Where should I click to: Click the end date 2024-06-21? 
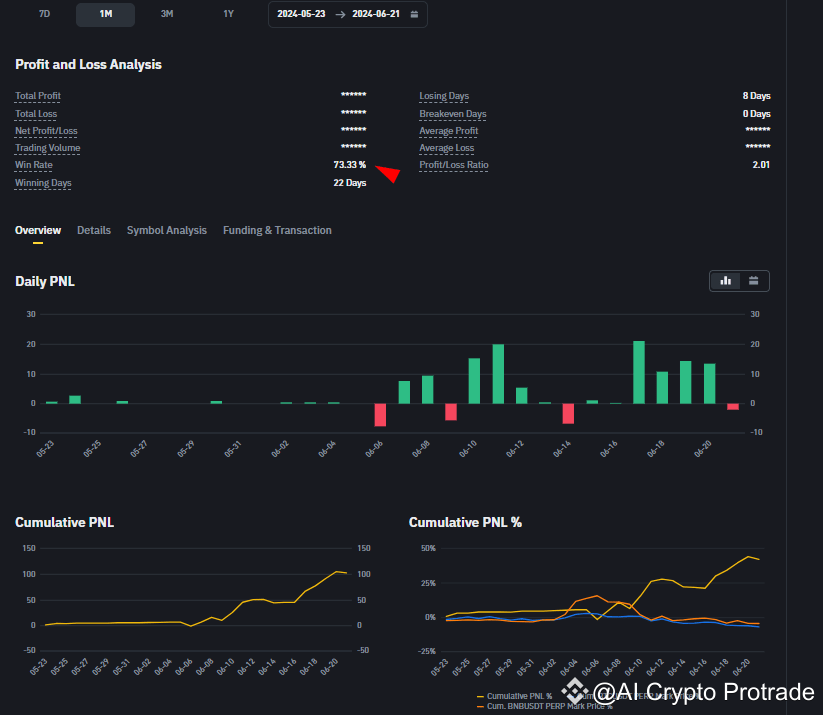click(x=376, y=14)
